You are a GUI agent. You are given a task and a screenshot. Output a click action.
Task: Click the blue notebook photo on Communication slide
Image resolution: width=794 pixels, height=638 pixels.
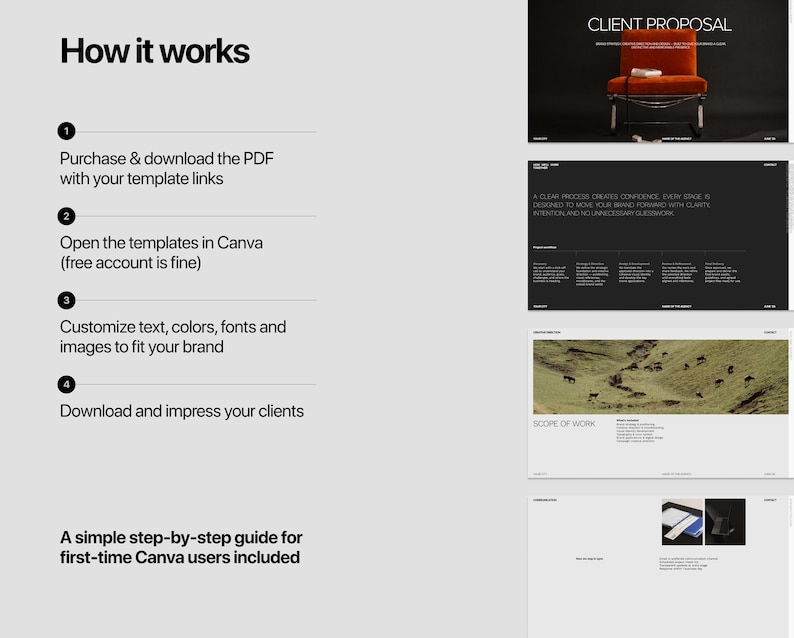pyautogui.click(x=682, y=522)
